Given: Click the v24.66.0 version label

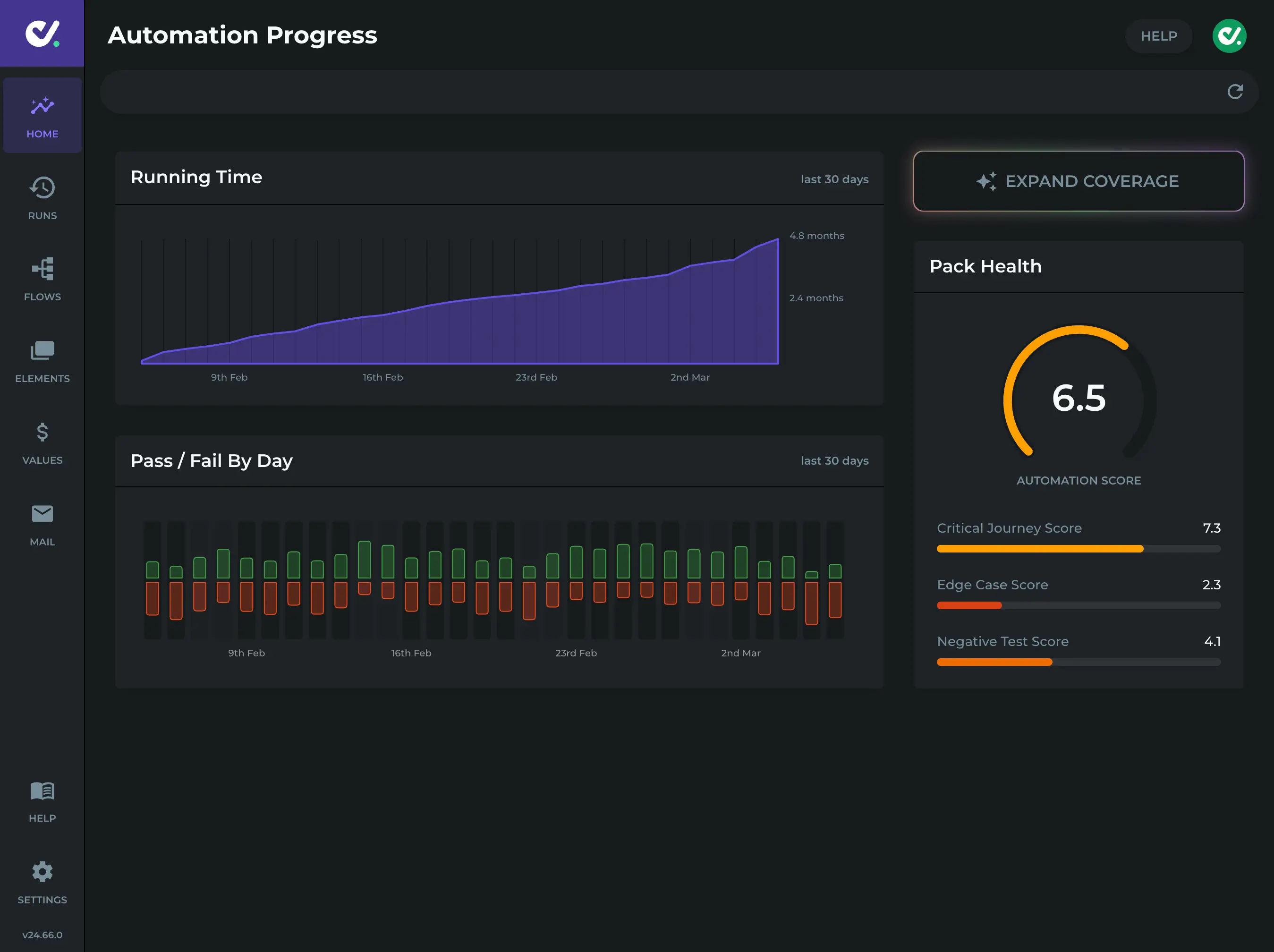Looking at the screenshot, I should pyautogui.click(x=42, y=935).
